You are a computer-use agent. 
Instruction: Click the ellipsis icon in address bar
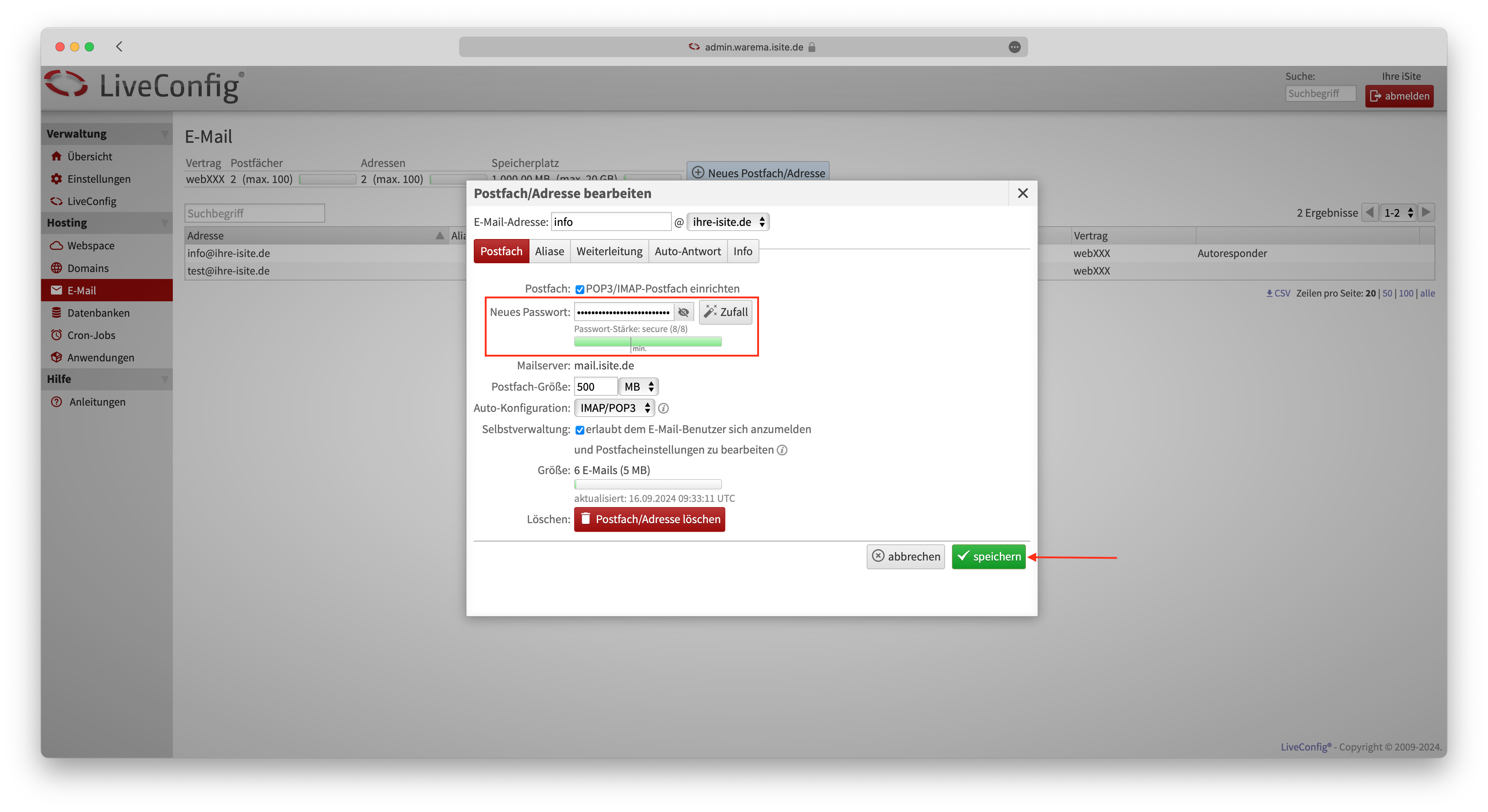coord(1014,47)
